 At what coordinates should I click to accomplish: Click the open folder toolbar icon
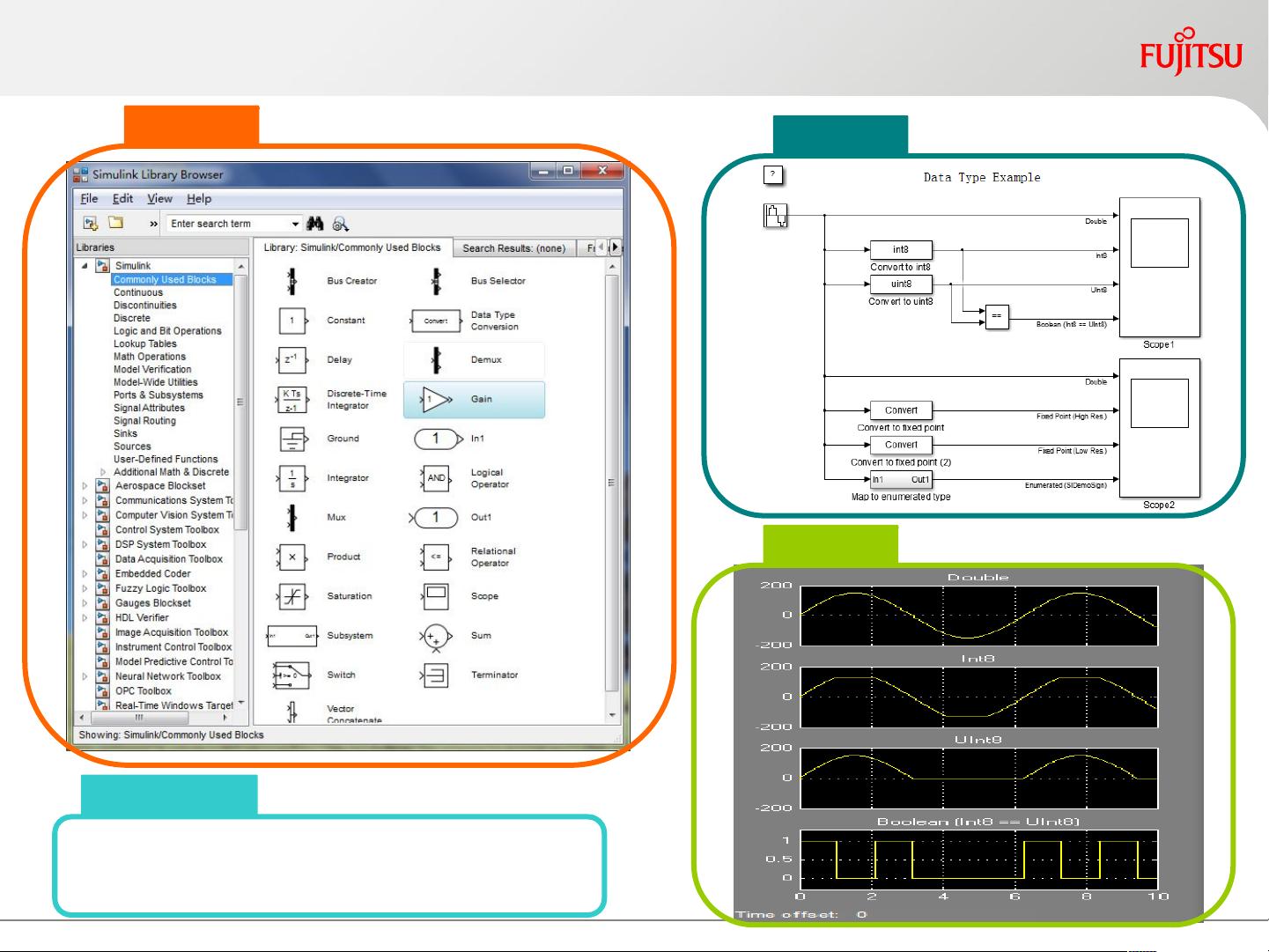tap(115, 223)
